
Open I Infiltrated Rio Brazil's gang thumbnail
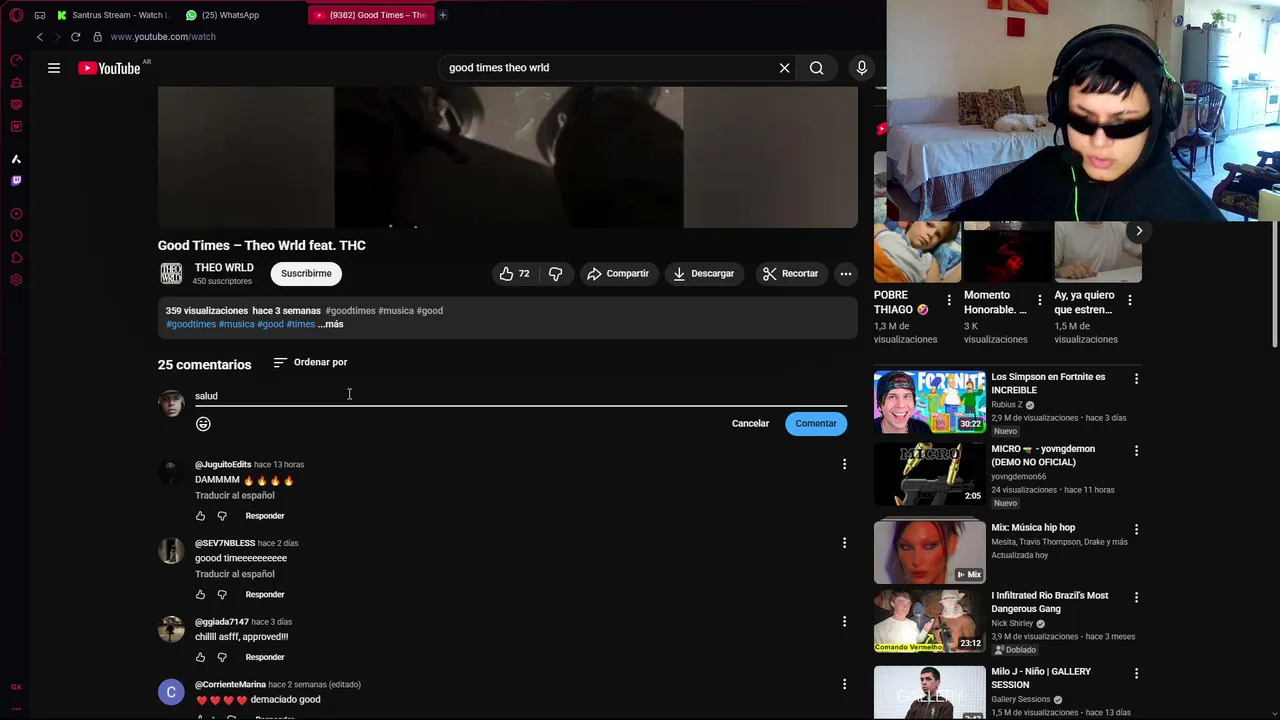pos(930,621)
